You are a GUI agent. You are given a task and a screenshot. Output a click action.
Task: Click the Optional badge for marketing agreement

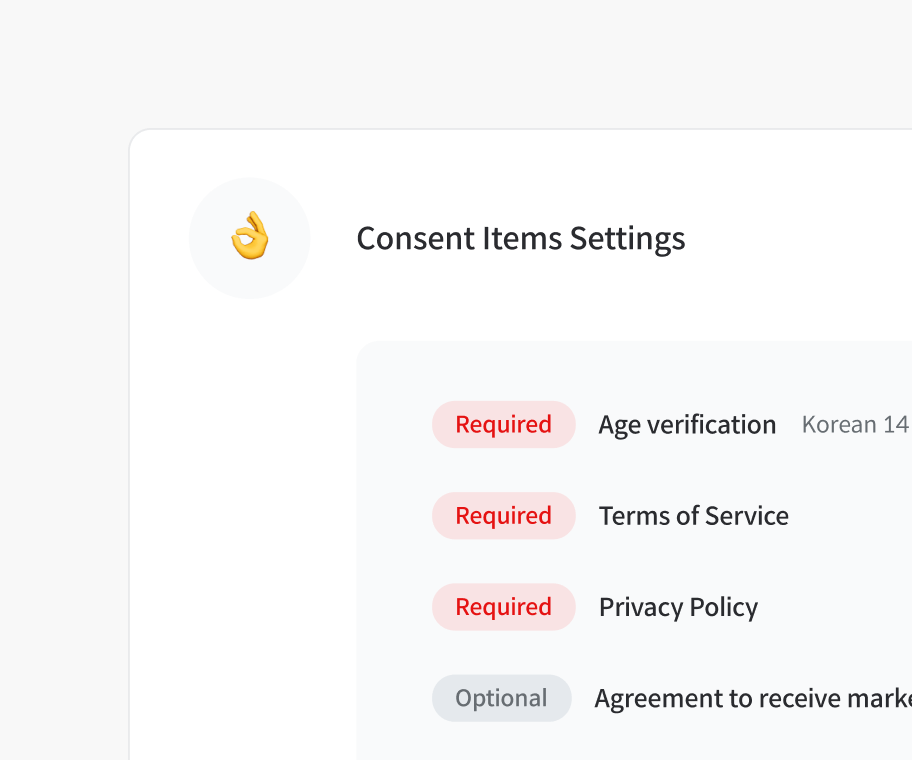501,698
